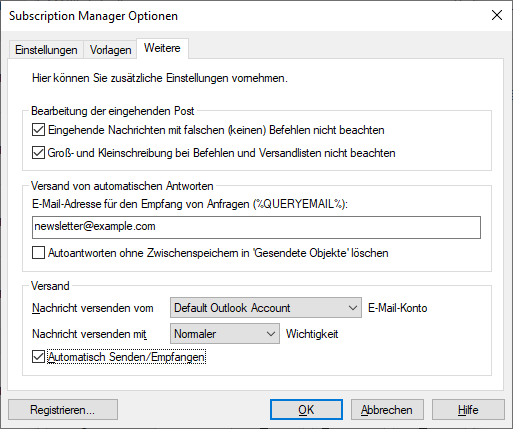Enable 'Autoantworten ohne Zwischenspeichern' löschen option

[38, 253]
